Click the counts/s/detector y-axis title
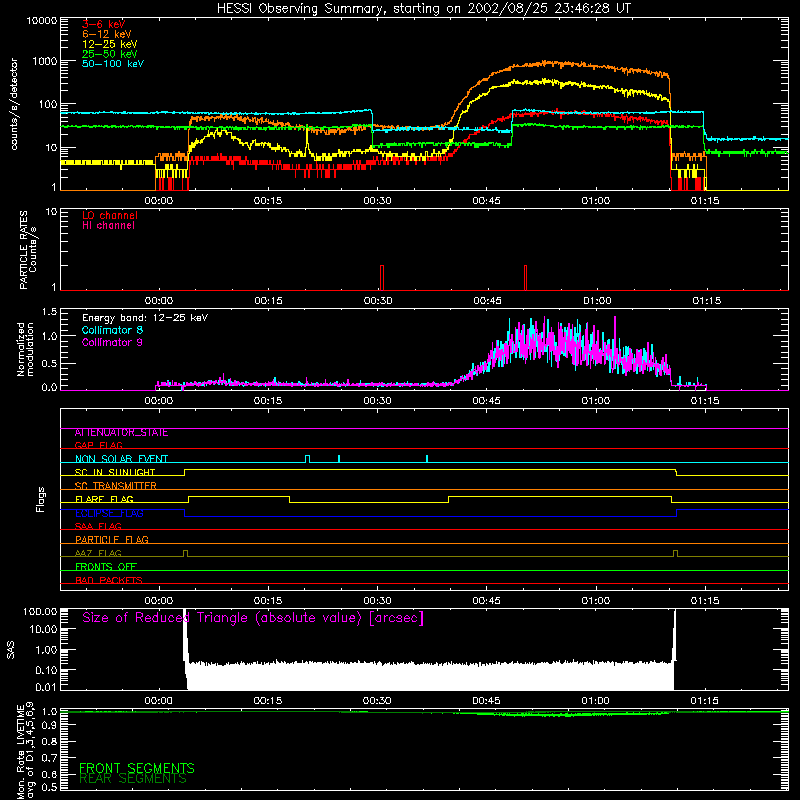 pyautogui.click(x=14, y=104)
